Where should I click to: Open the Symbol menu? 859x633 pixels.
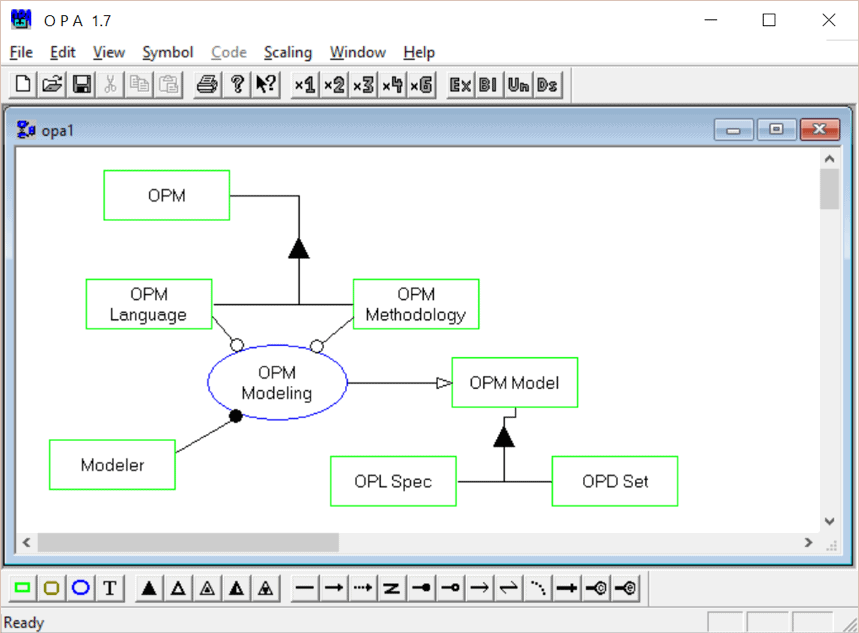pyautogui.click(x=168, y=52)
